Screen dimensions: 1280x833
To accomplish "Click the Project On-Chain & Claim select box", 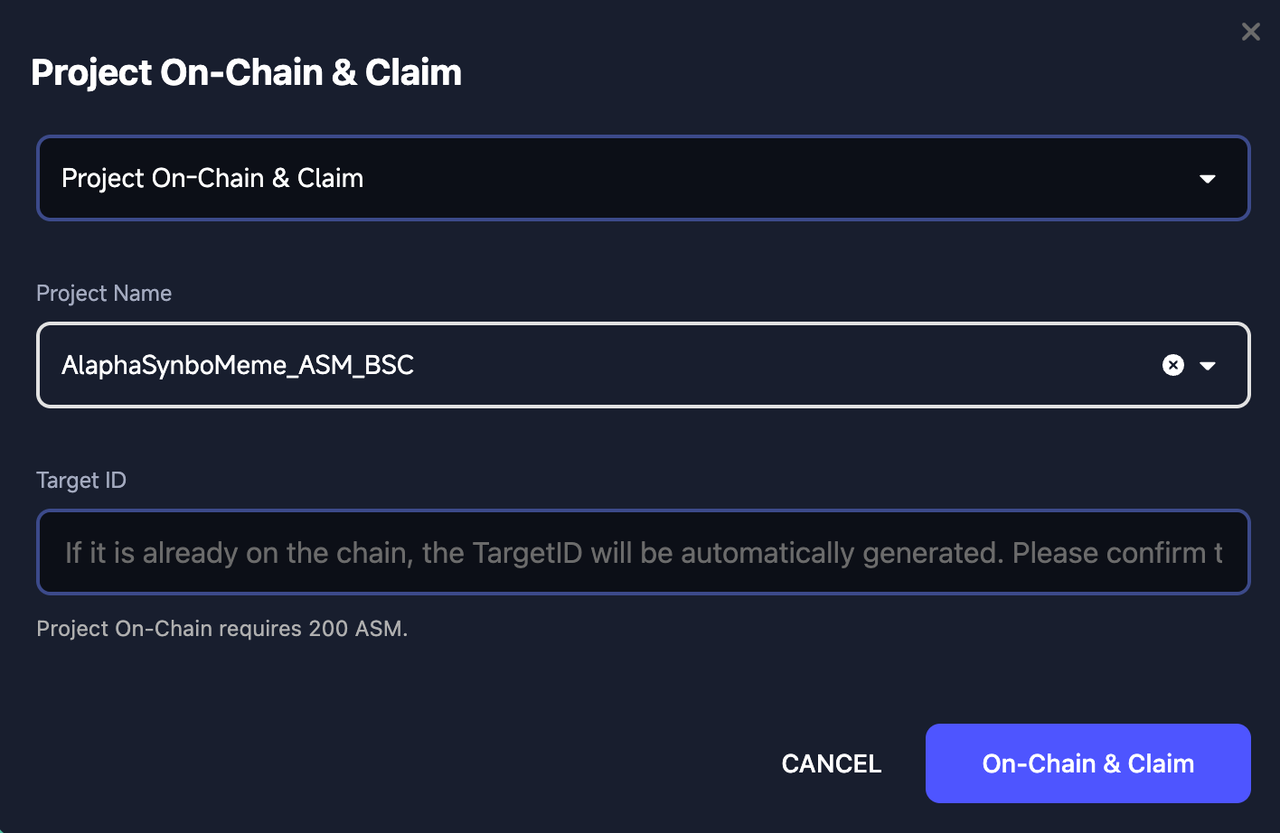I will [643, 178].
